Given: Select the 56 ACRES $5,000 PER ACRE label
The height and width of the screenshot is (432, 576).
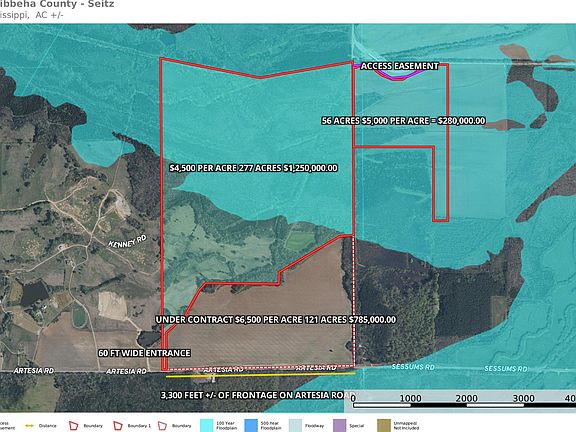Looking at the screenshot, I should 403,121.
